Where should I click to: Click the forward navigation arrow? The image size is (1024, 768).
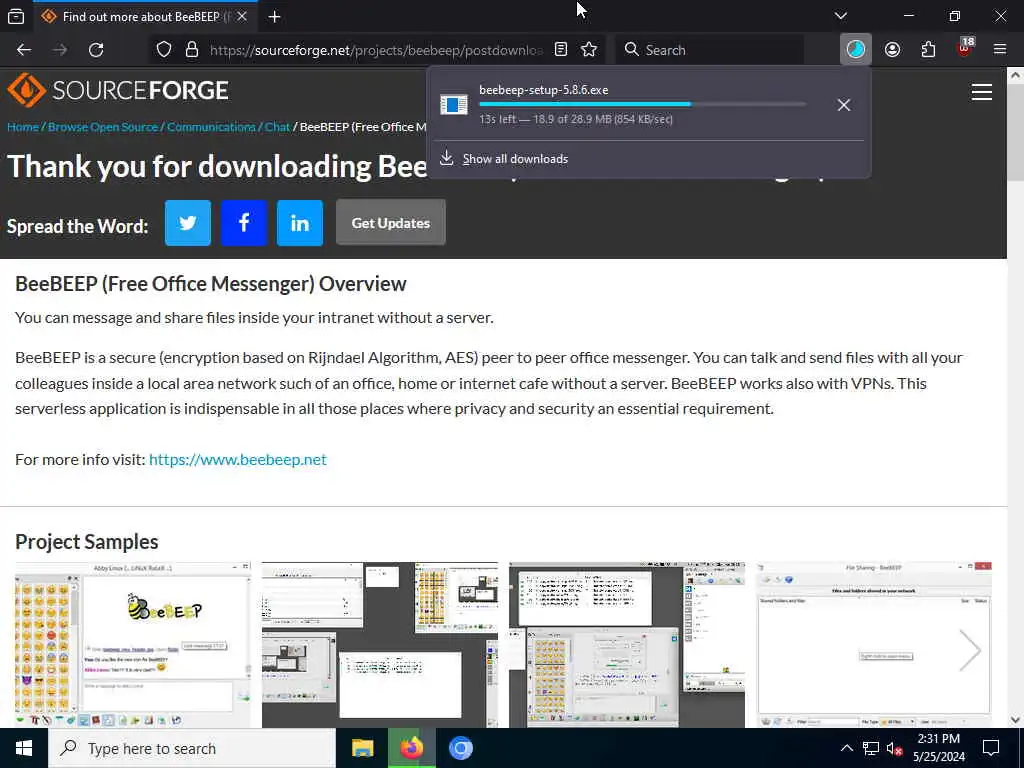60,50
